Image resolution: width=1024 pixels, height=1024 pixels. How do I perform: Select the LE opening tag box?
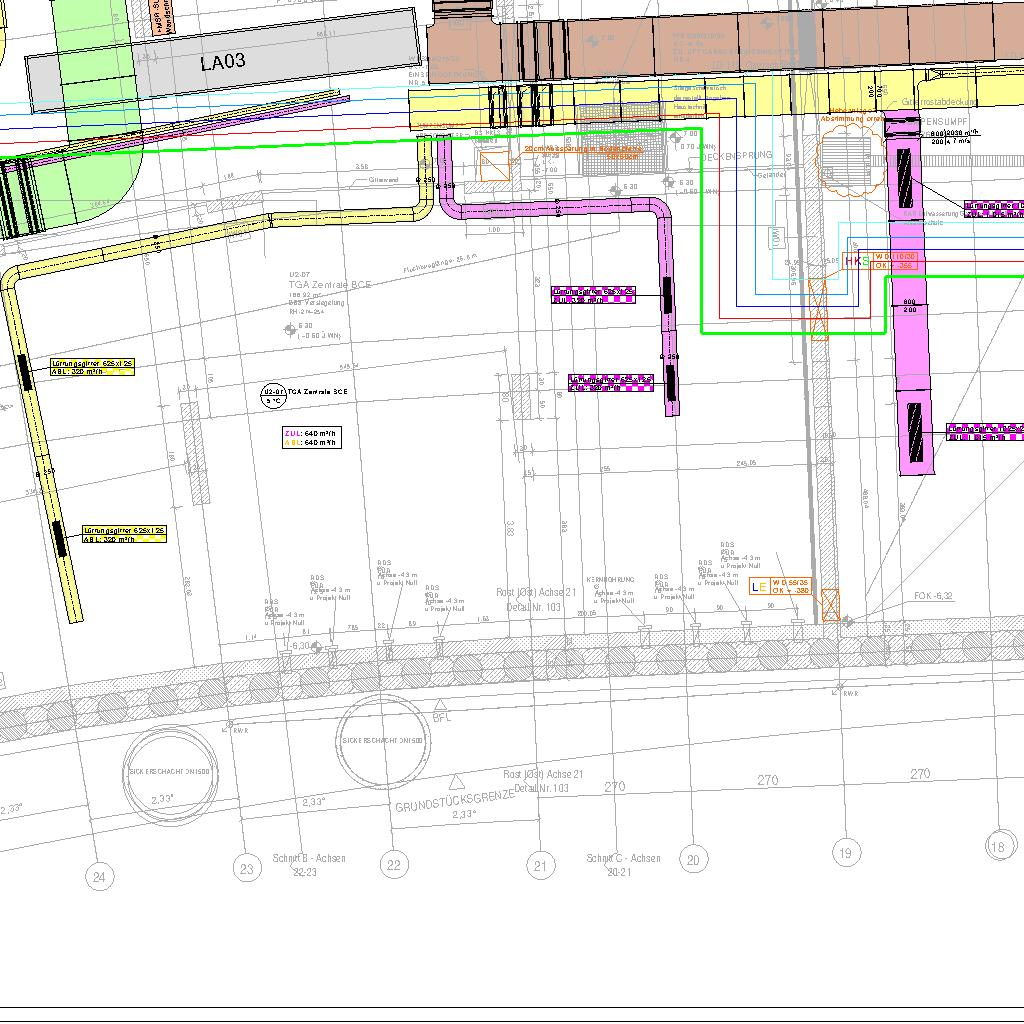[x=759, y=586]
